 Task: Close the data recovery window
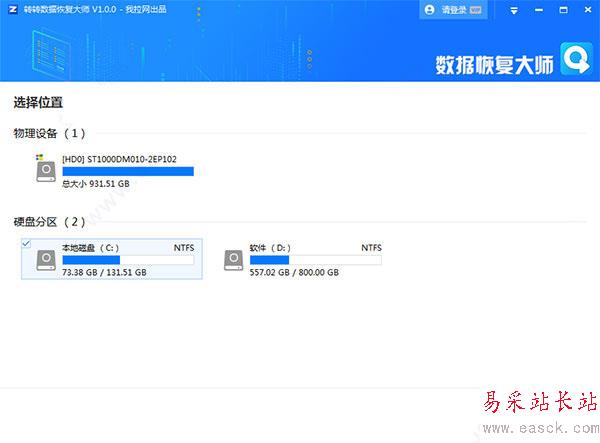click(588, 10)
